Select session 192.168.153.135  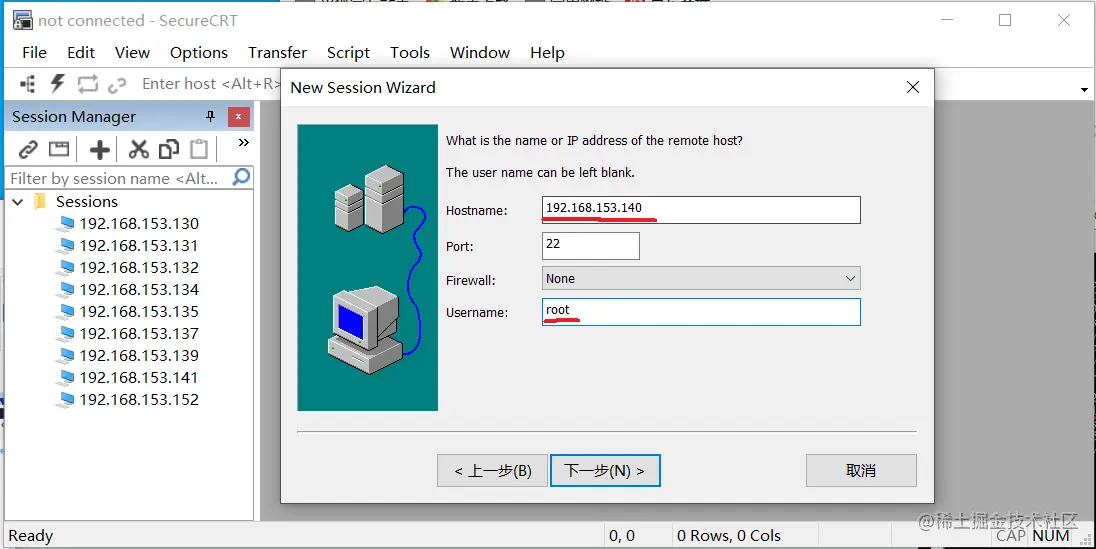[x=139, y=312]
